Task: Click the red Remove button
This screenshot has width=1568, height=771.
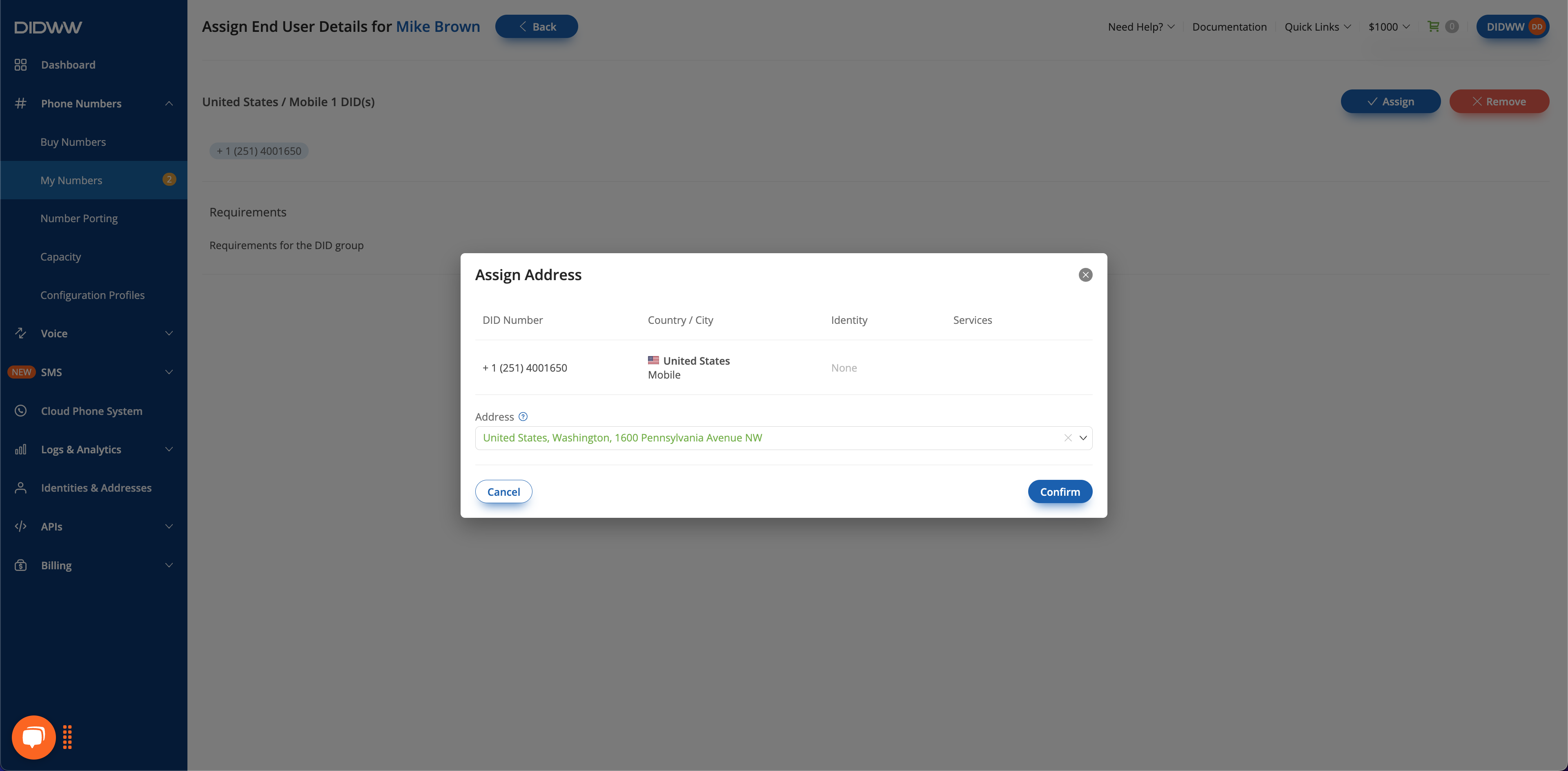Action: click(x=1499, y=101)
